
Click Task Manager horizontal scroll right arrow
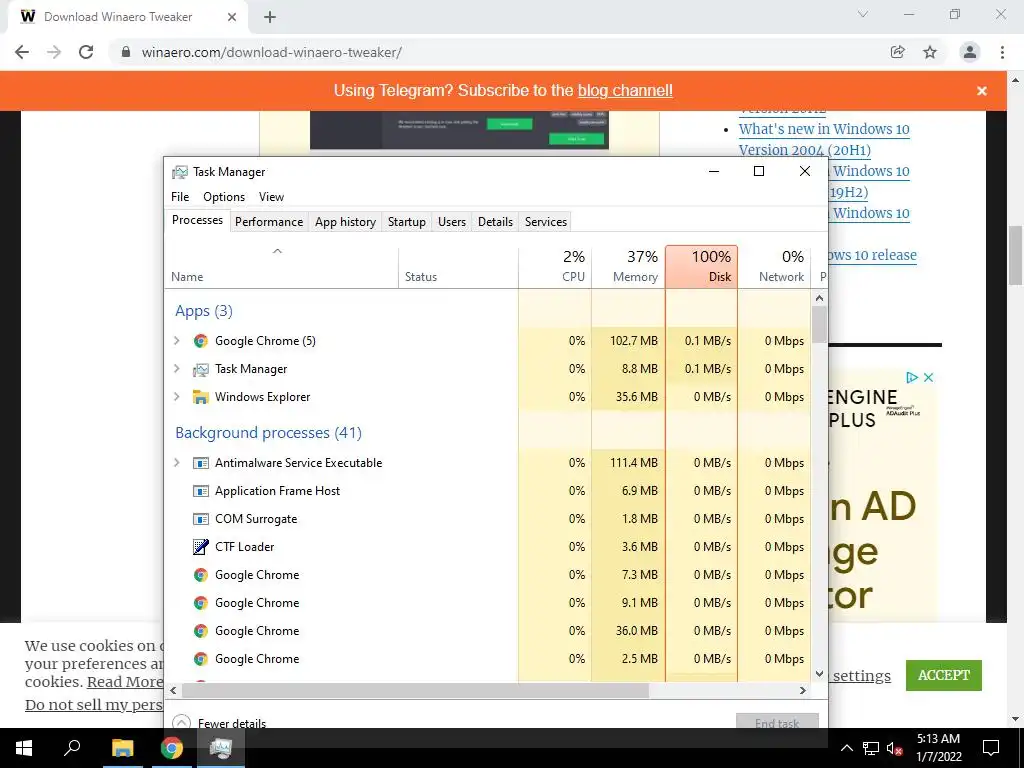(803, 690)
